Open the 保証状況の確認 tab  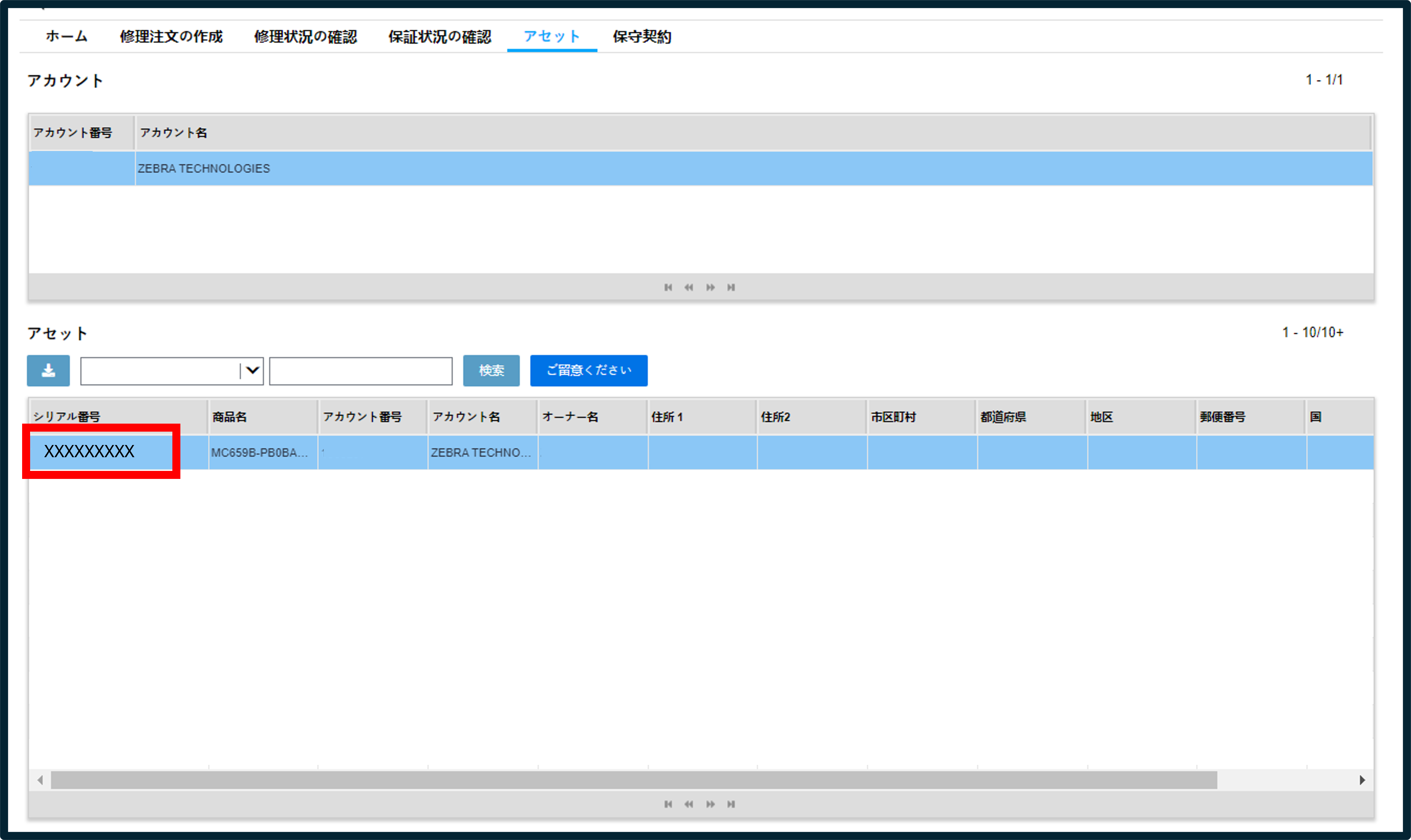coord(439,37)
